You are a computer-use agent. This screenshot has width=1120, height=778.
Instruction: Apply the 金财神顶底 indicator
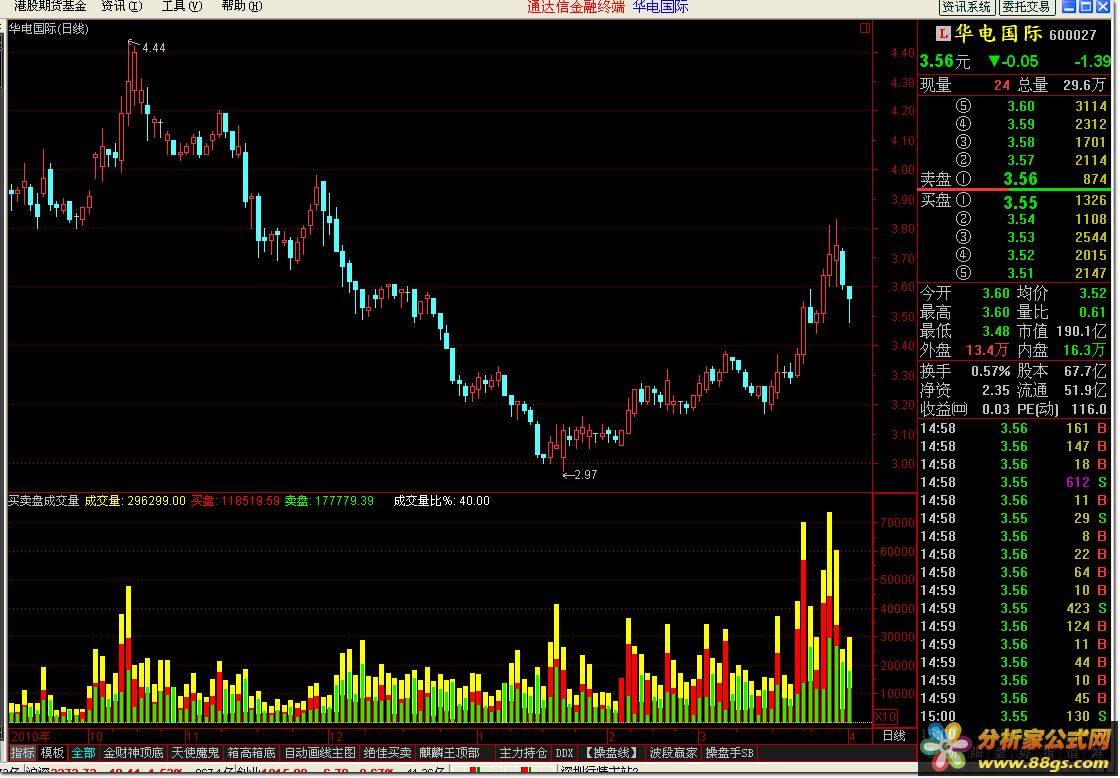point(134,753)
